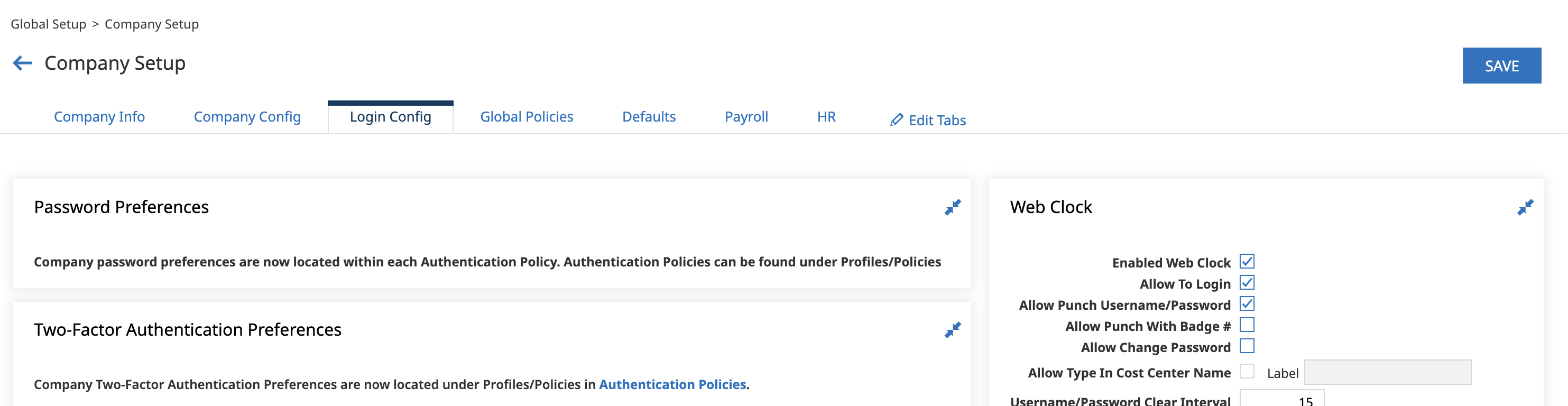Switch to the HR tab
This screenshot has width=1568, height=406.
826,117
